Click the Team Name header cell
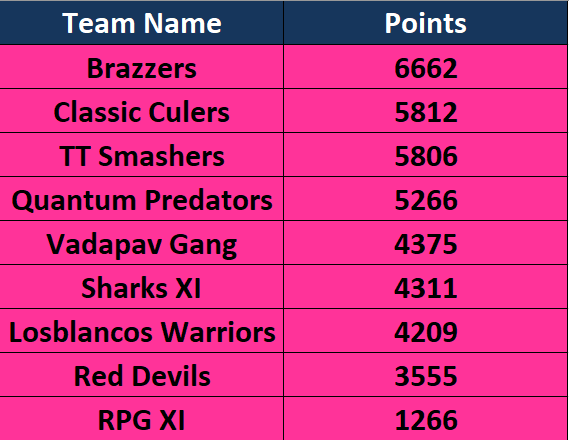Image resolution: width=569 pixels, height=440 pixels. (x=142, y=23)
